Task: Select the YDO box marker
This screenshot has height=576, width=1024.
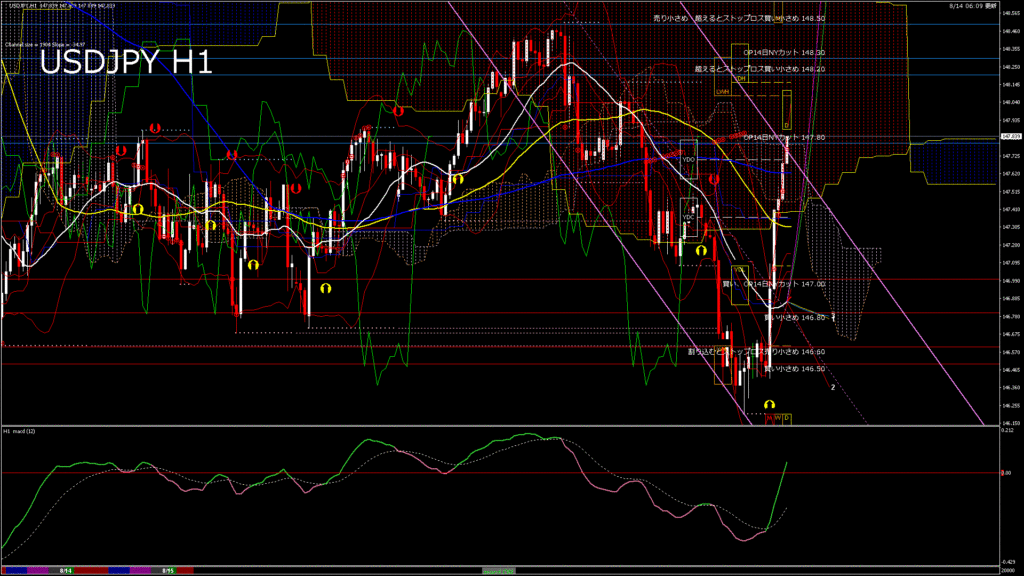Action: (688, 159)
